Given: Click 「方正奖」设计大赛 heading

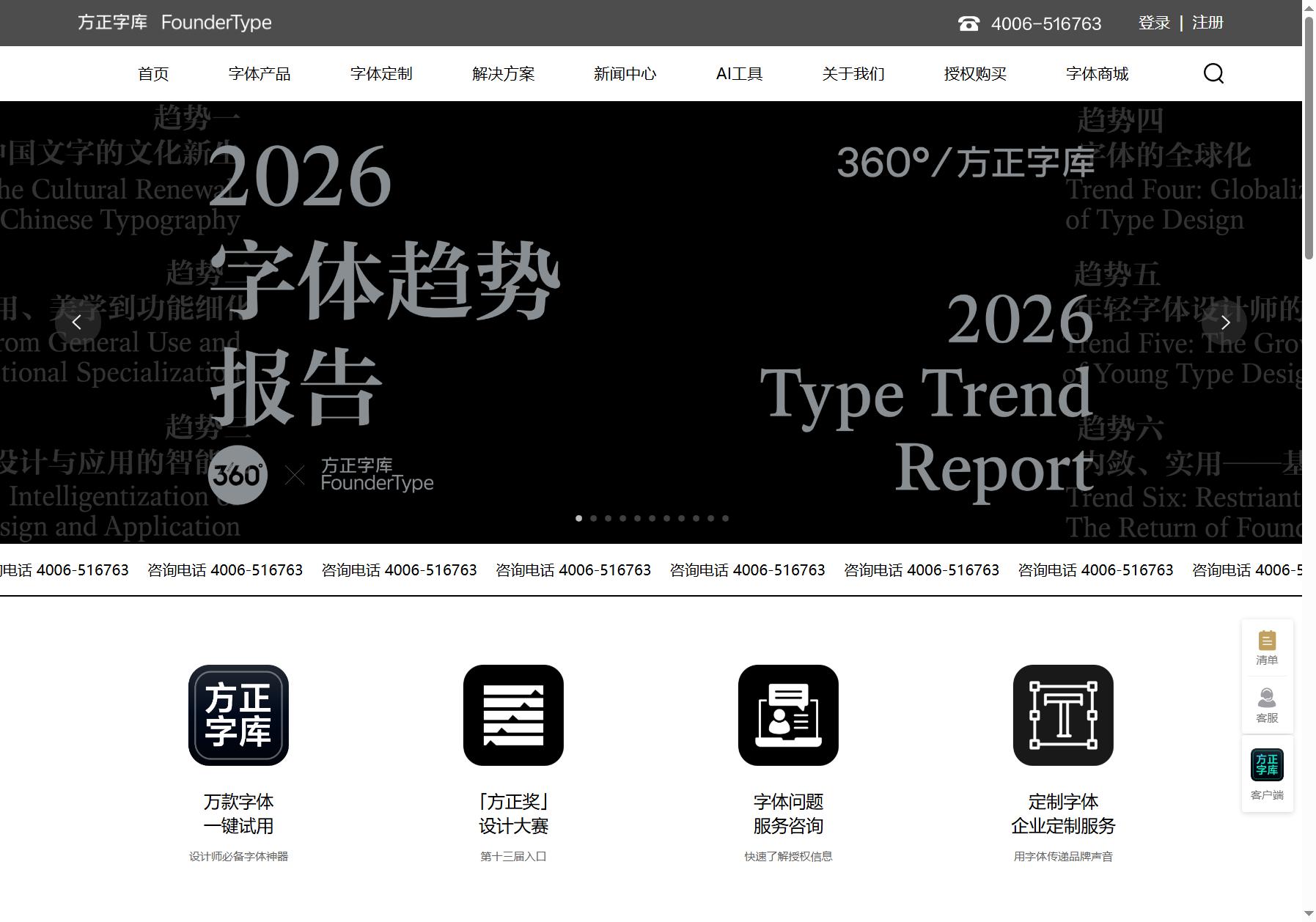Looking at the screenshot, I should pos(513,814).
